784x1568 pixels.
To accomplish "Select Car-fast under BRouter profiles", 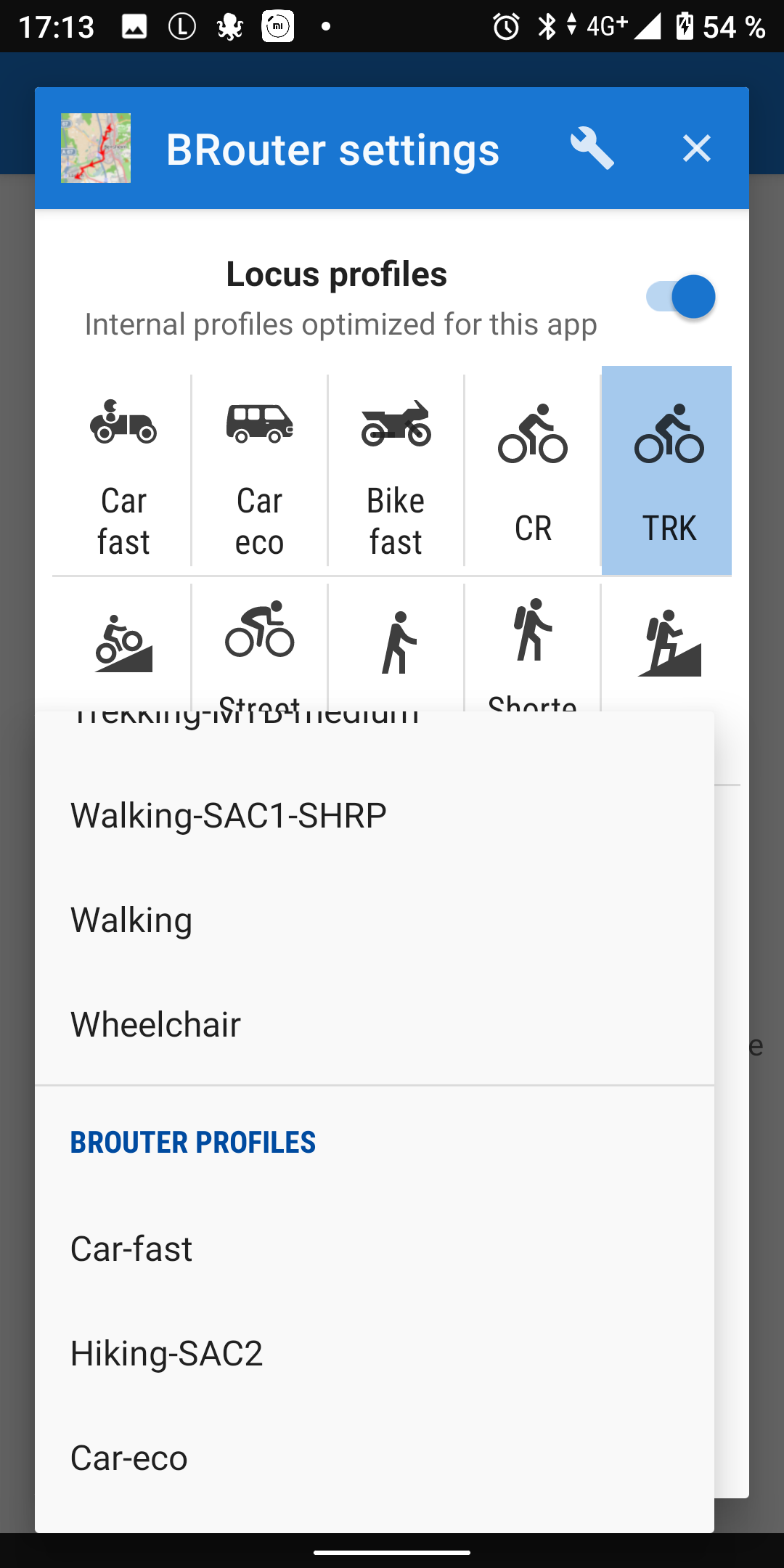I will point(131,1249).
